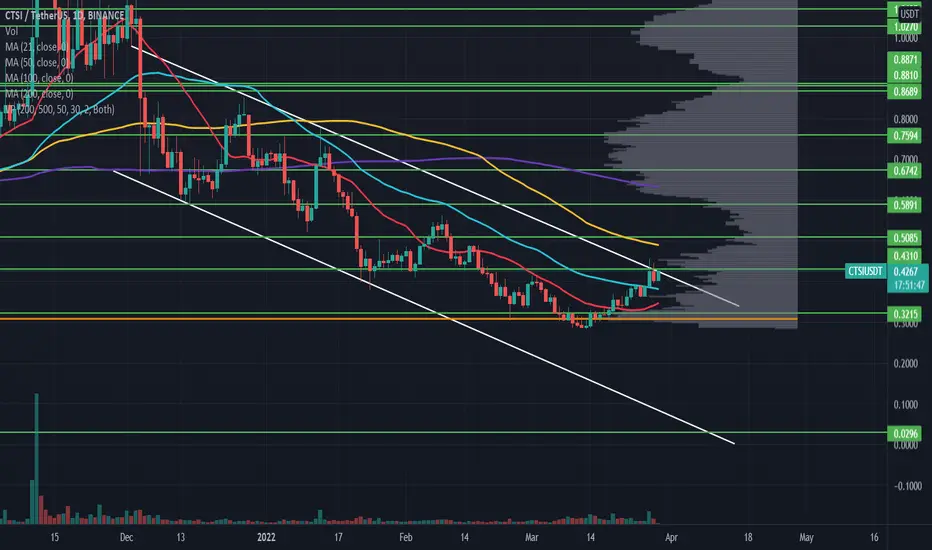Click the 13 date on time axis
The height and width of the screenshot is (550, 932).
pyautogui.click(x=180, y=538)
